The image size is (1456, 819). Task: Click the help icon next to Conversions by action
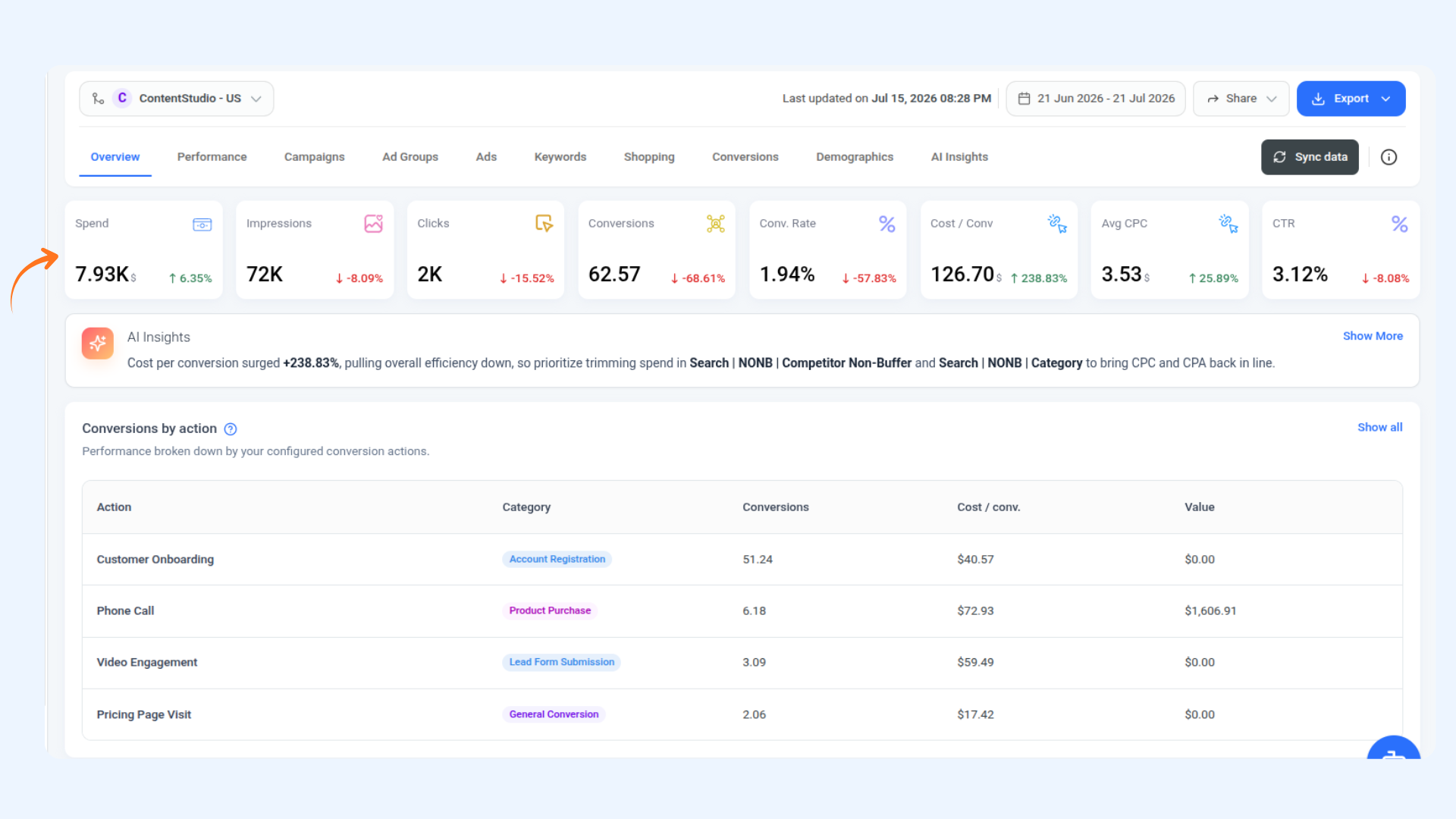pyautogui.click(x=231, y=429)
